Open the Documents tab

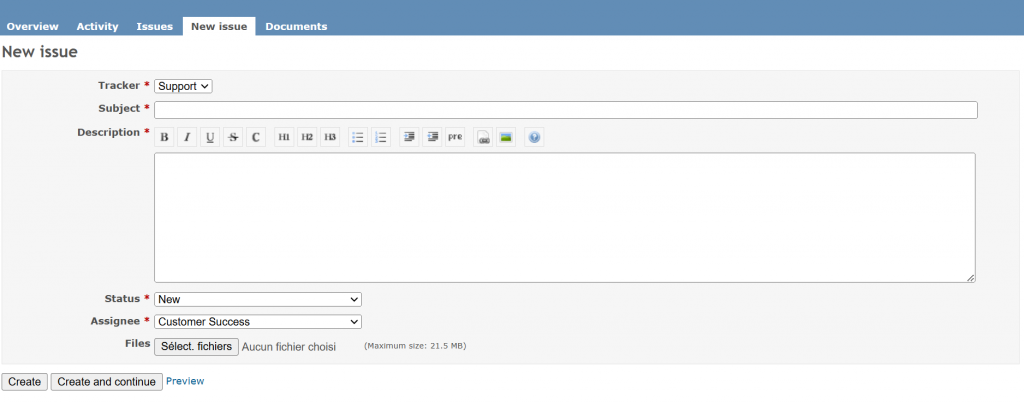click(296, 26)
